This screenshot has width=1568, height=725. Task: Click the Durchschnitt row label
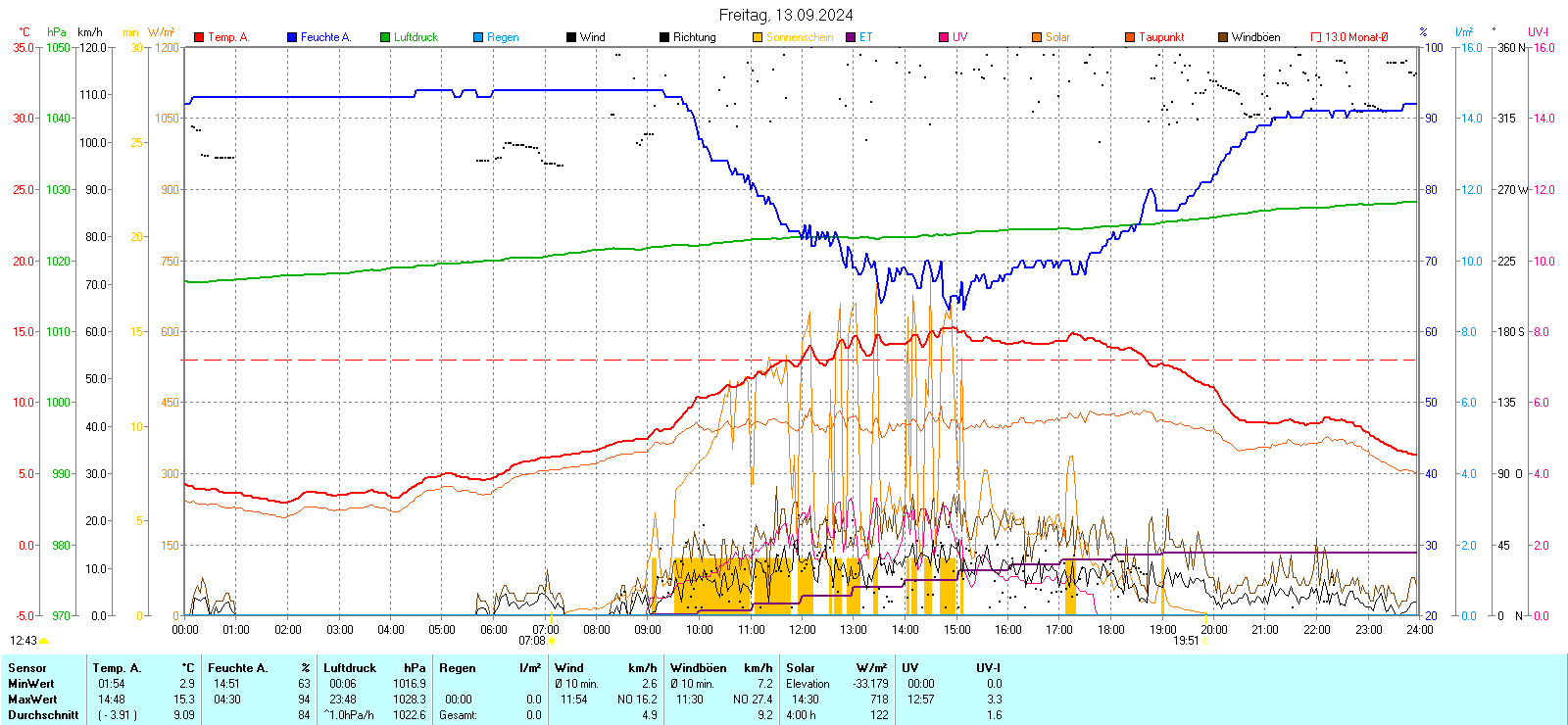coord(43,715)
